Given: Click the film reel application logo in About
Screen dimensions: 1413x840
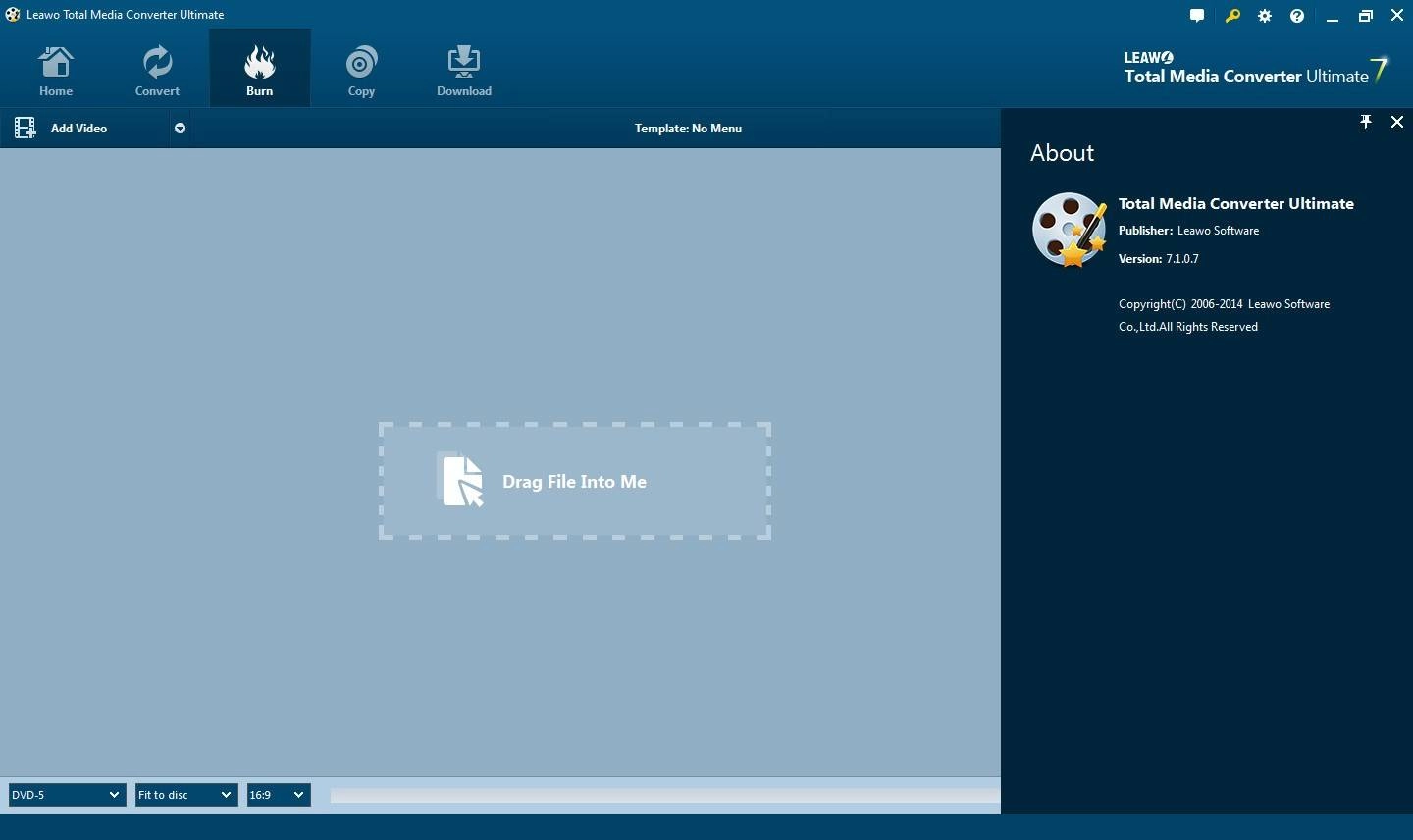Looking at the screenshot, I should click(1070, 230).
